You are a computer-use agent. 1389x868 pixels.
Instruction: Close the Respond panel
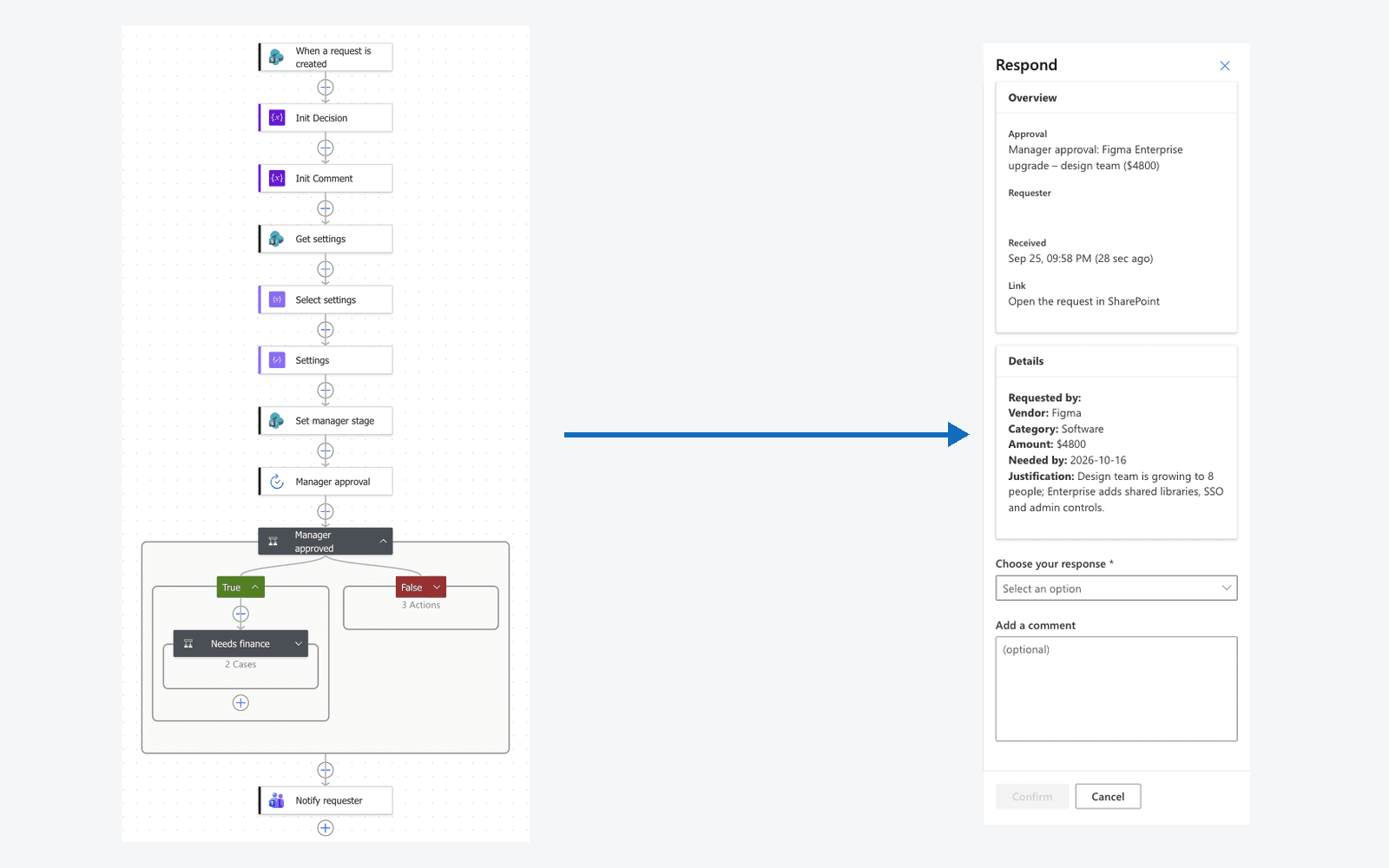pos(1225,66)
